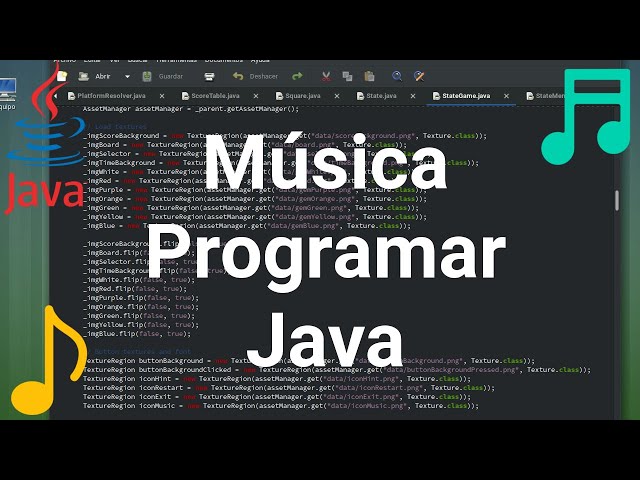Close the ScoreTable.java tab
The height and width of the screenshot is (480, 640).
coord(256,96)
